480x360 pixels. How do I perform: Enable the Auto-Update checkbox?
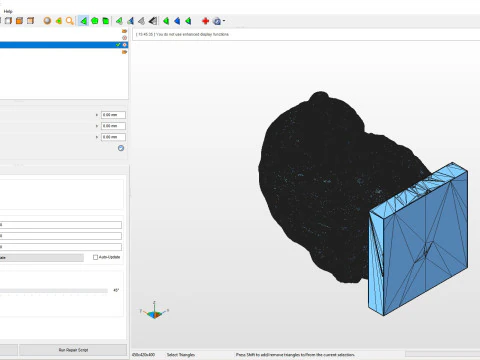pyautogui.click(x=95, y=257)
